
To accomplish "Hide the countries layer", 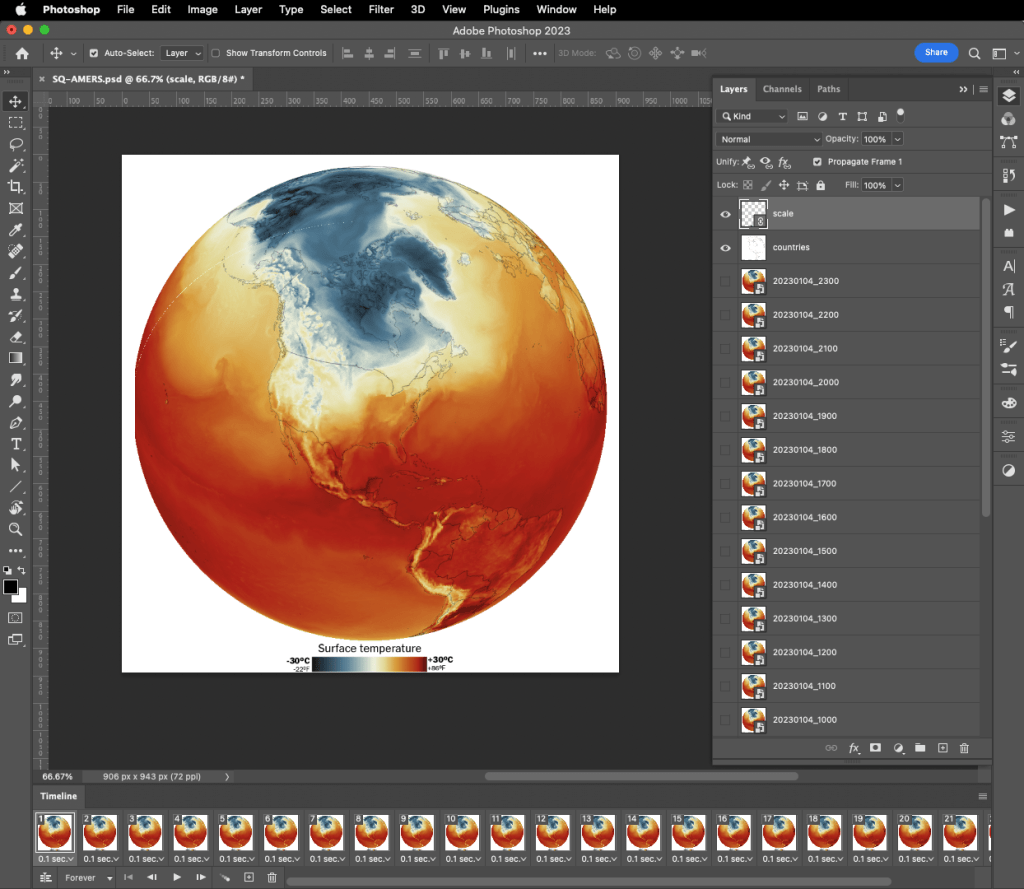I will point(726,247).
